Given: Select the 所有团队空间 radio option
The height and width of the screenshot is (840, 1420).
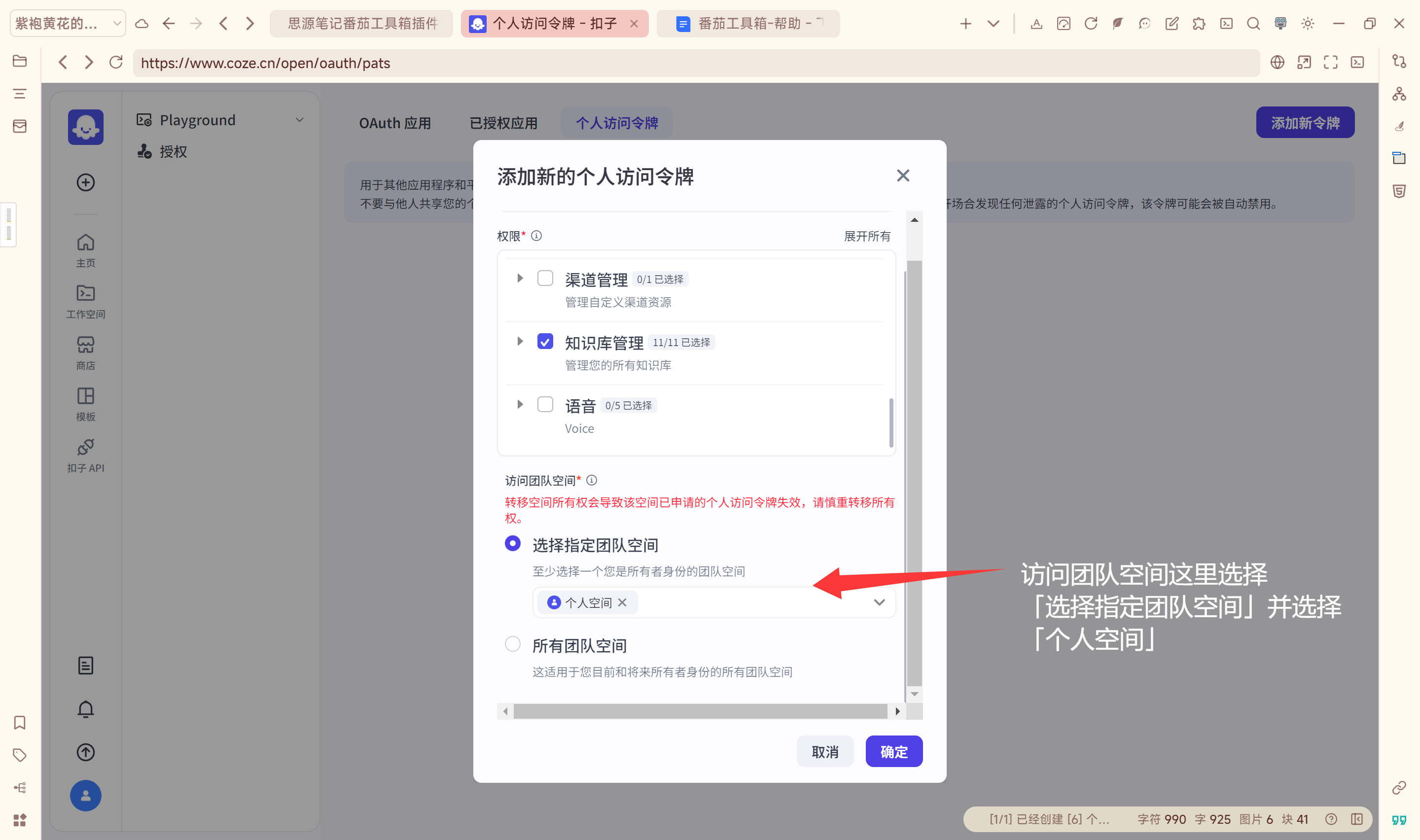Looking at the screenshot, I should (512, 644).
